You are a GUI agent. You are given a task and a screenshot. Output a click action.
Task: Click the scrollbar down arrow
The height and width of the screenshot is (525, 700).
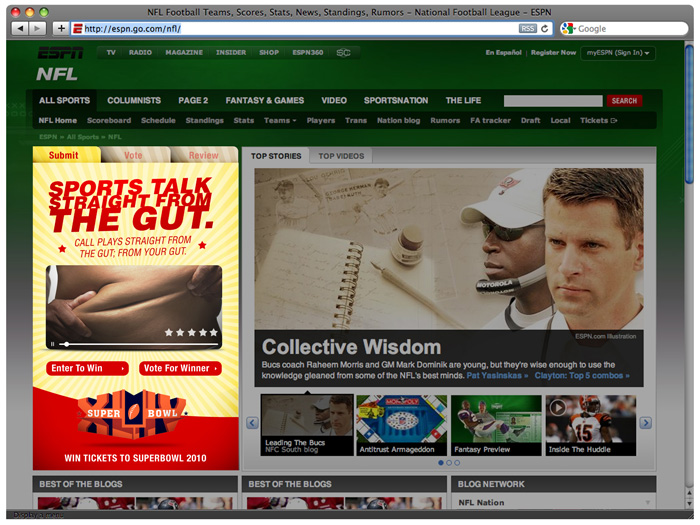pos(689,504)
